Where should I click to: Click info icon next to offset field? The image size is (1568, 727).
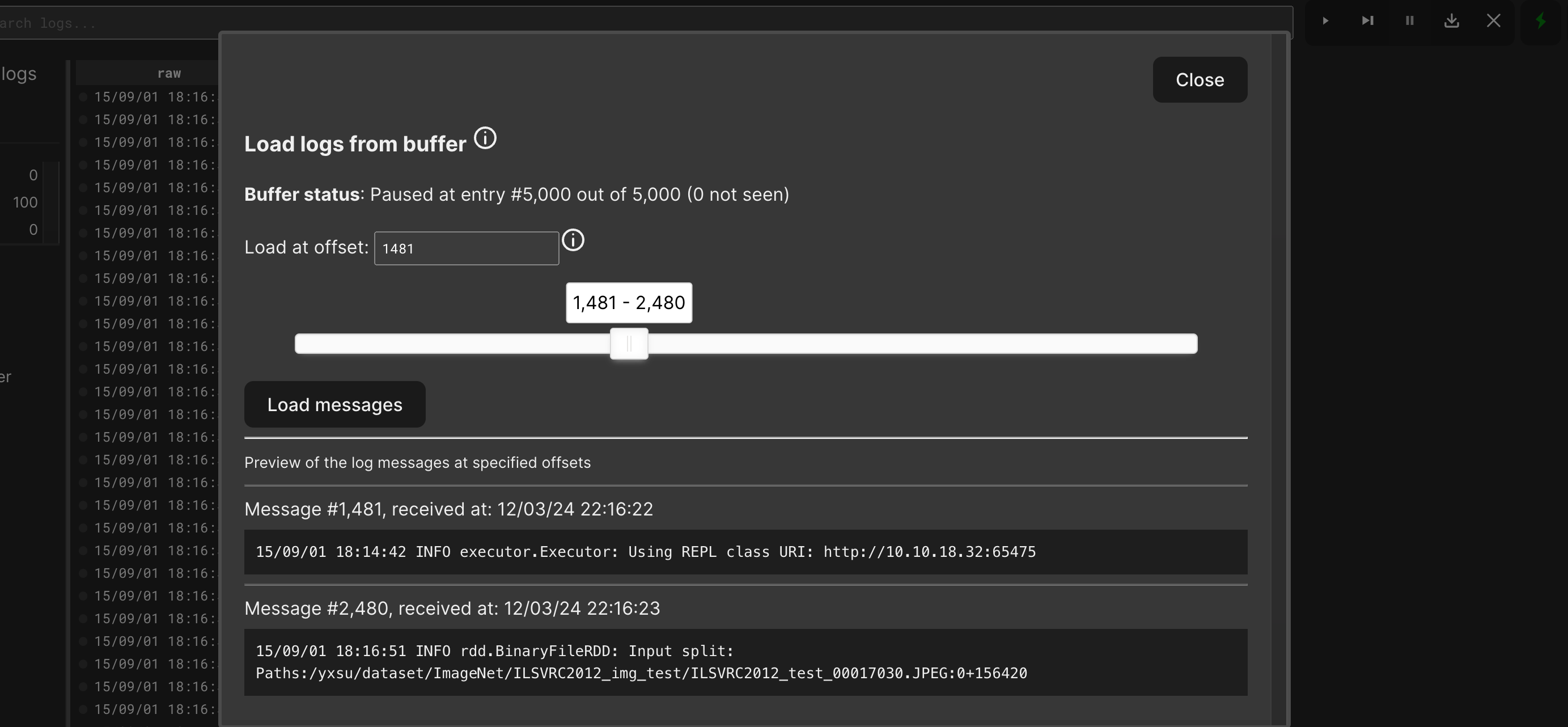click(573, 240)
